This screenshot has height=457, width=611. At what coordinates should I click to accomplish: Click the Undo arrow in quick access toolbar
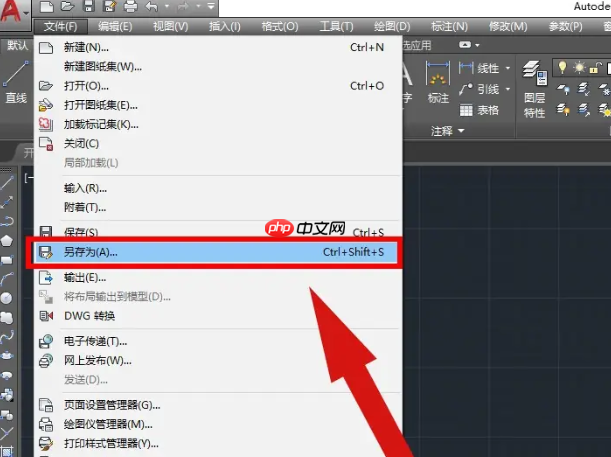[152, 7]
